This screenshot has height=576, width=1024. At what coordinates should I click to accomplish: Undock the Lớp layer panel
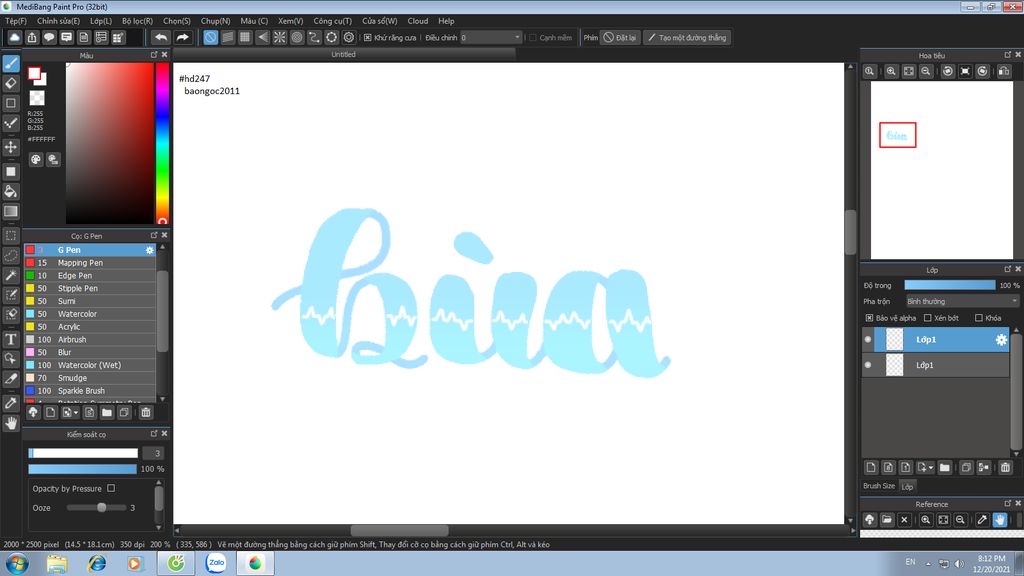point(1008,269)
